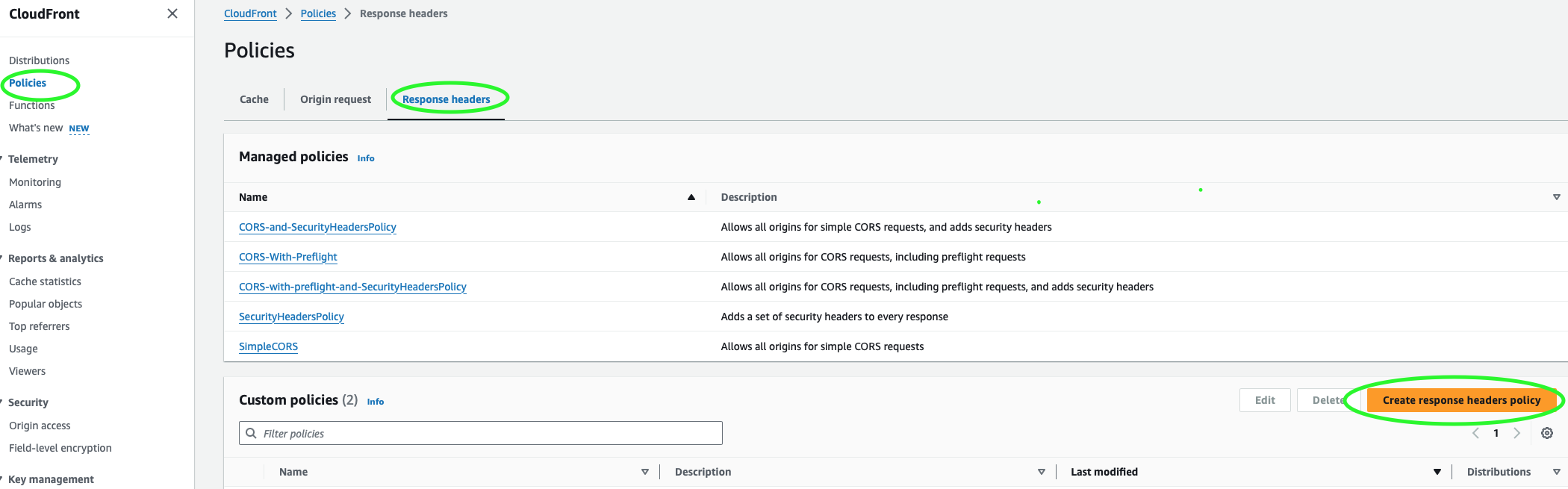Collapse the Telemetry sidebar section
1568x489 pixels.
tap(2, 159)
